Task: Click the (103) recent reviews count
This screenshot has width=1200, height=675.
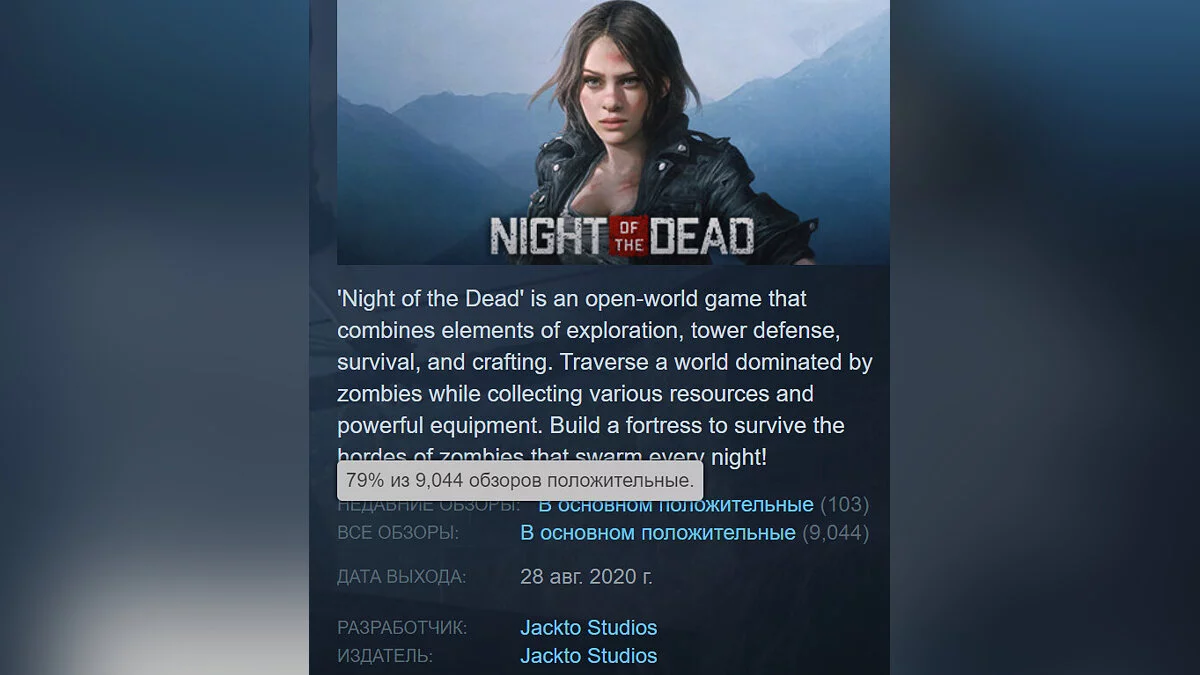Action: coord(844,505)
